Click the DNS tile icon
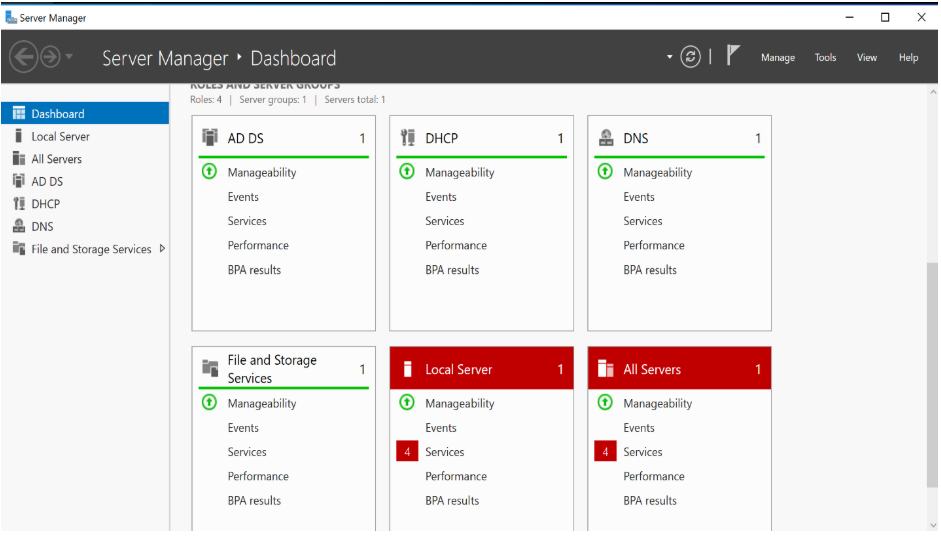Image resolution: width=941 pixels, height=536 pixels. click(x=606, y=138)
